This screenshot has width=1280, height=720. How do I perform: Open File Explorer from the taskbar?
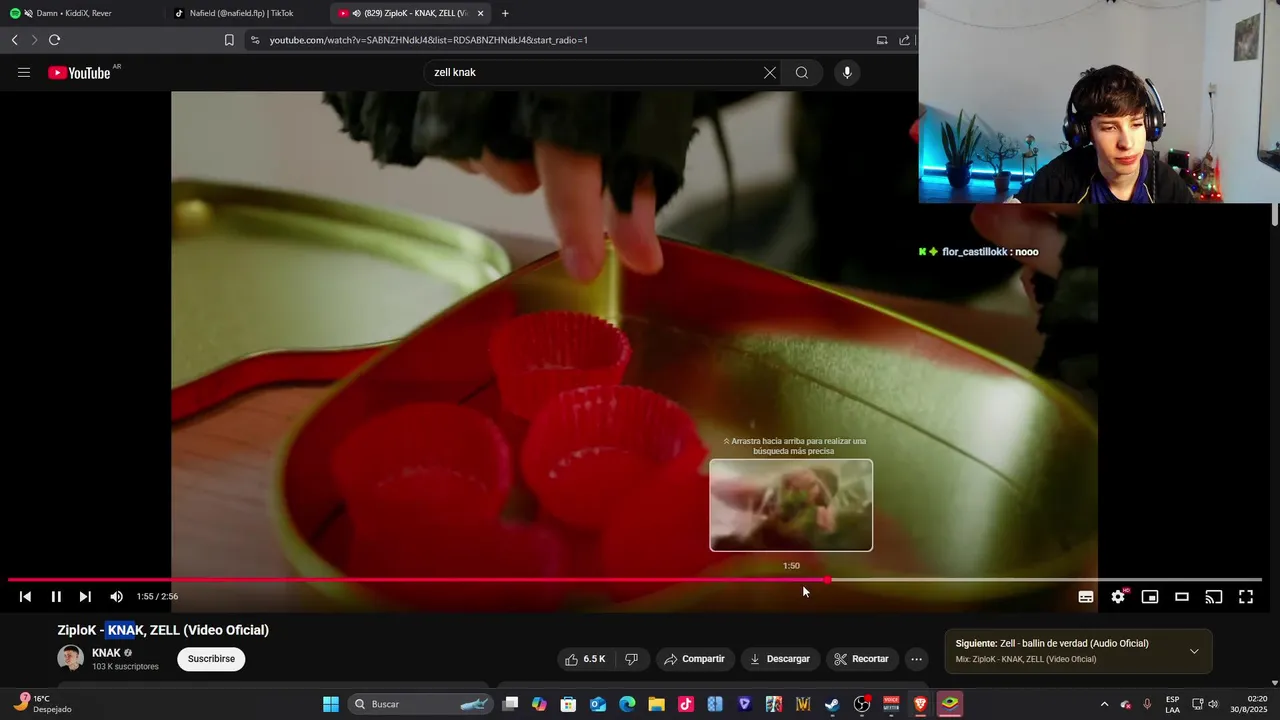[x=656, y=704]
